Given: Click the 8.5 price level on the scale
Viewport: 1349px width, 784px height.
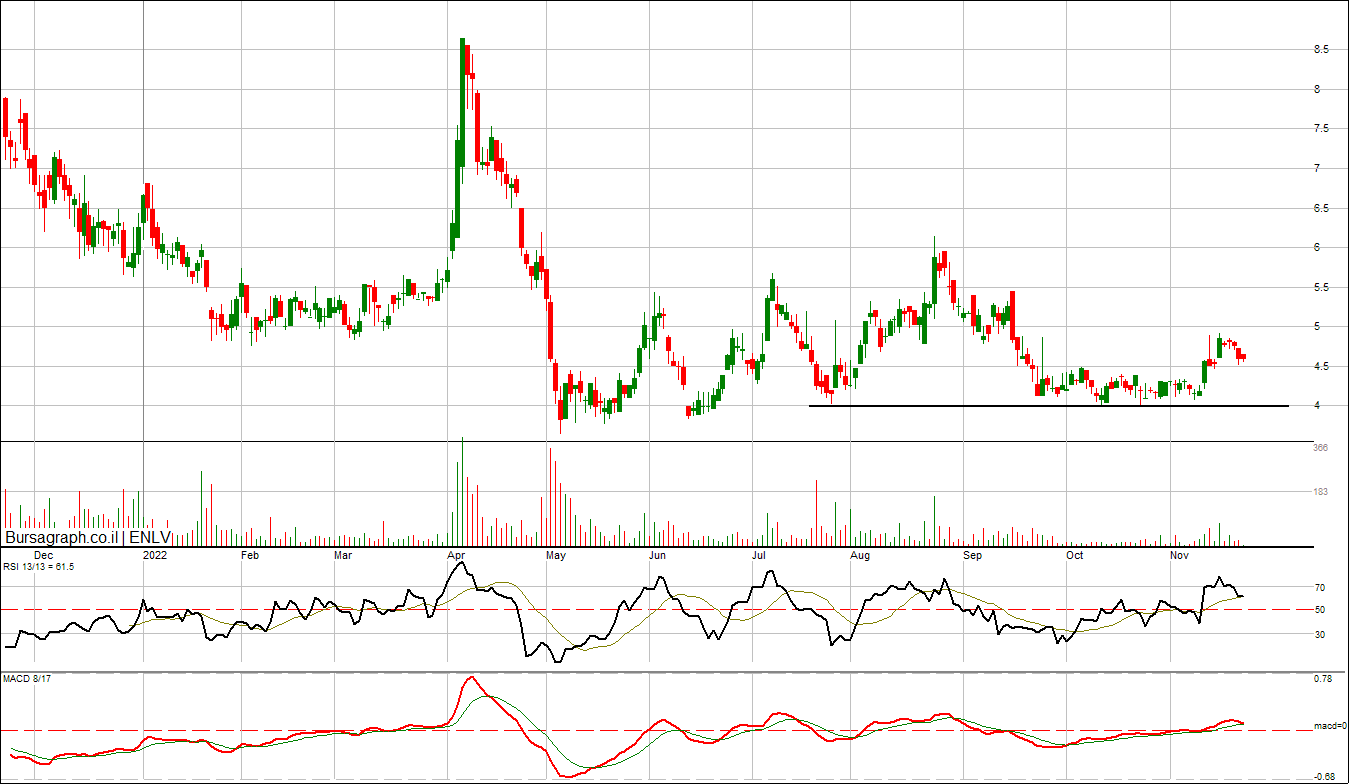Looking at the screenshot, I should click(x=1321, y=49).
